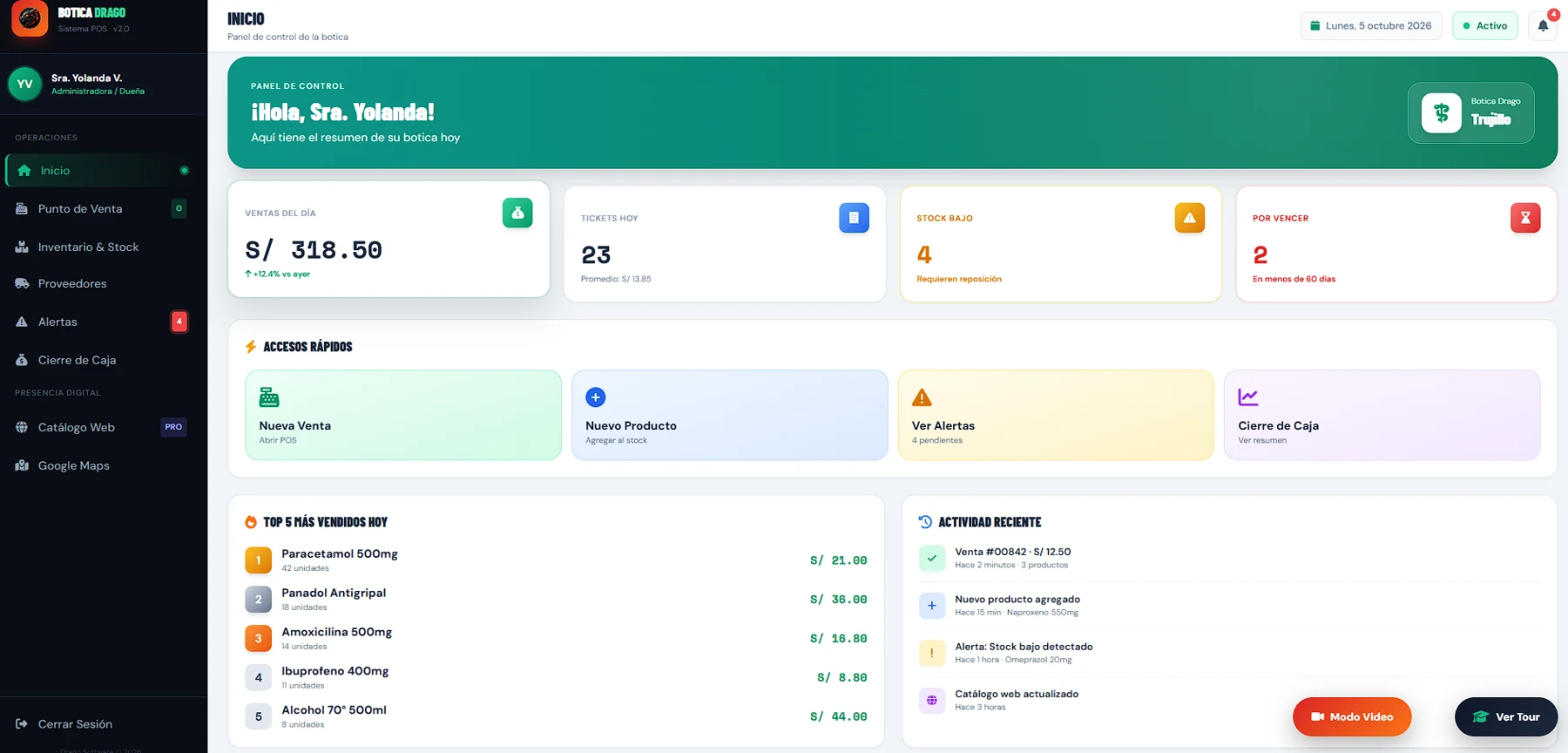Click the globe icon beside Catálogo web actualizado
1568x753 pixels.
point(932,700)
